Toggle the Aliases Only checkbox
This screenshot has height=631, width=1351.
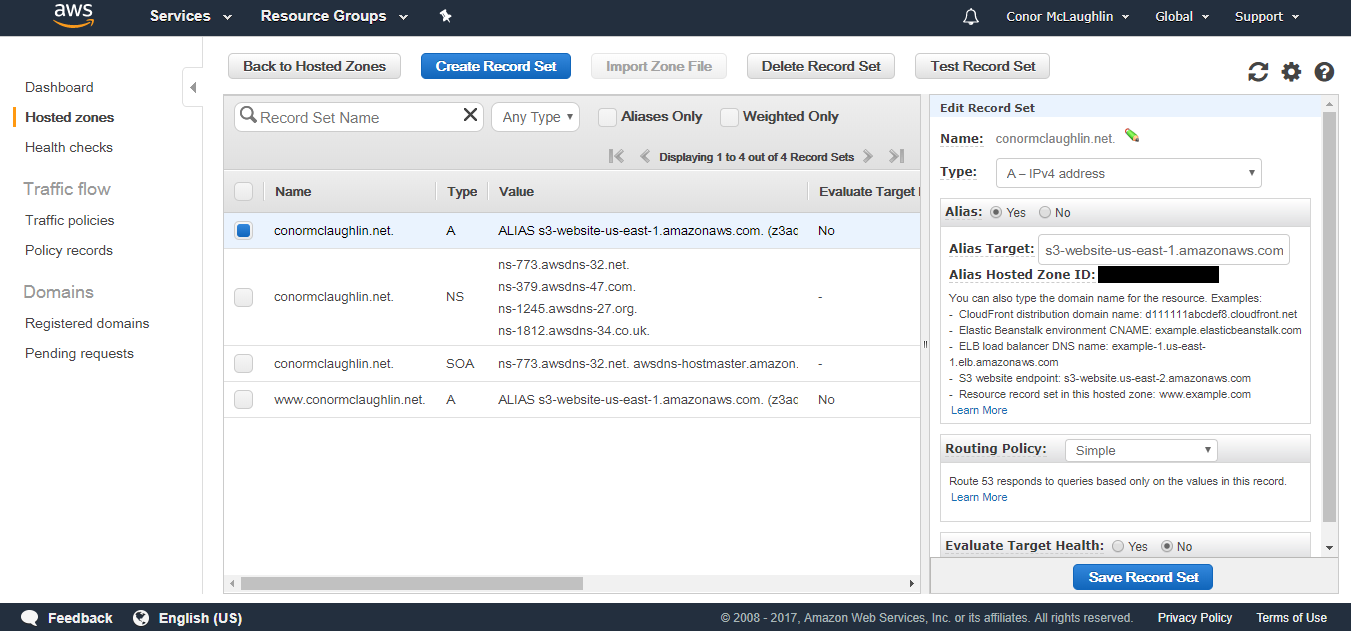[x=607, y=117]
